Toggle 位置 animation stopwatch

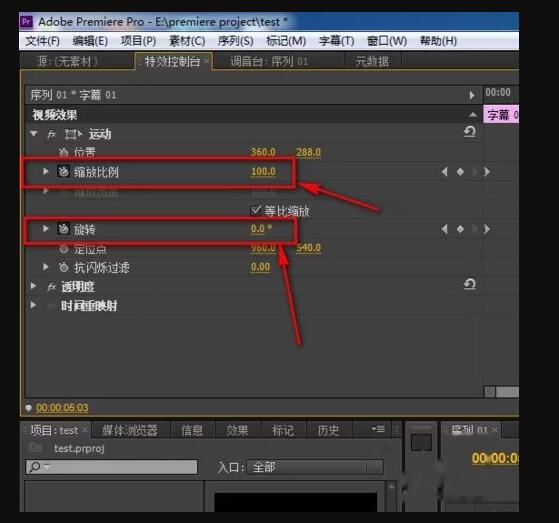coord(63,153)
